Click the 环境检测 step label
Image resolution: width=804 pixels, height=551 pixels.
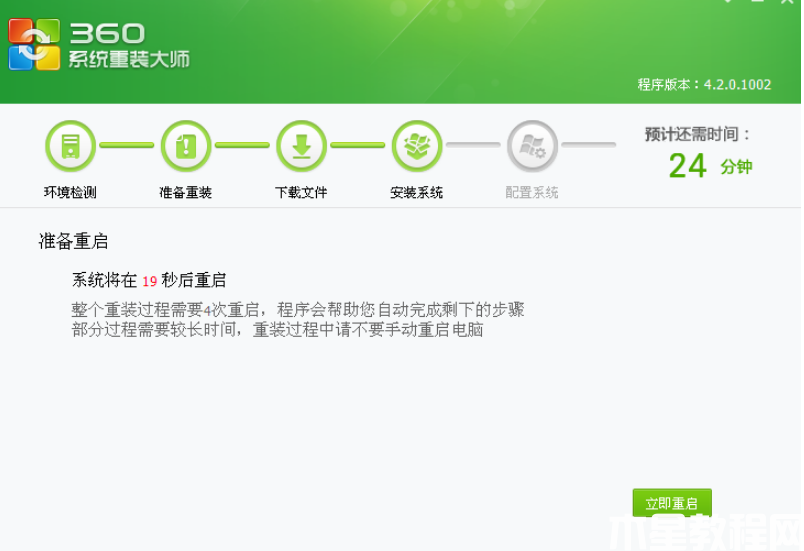(x=70, y=193)
